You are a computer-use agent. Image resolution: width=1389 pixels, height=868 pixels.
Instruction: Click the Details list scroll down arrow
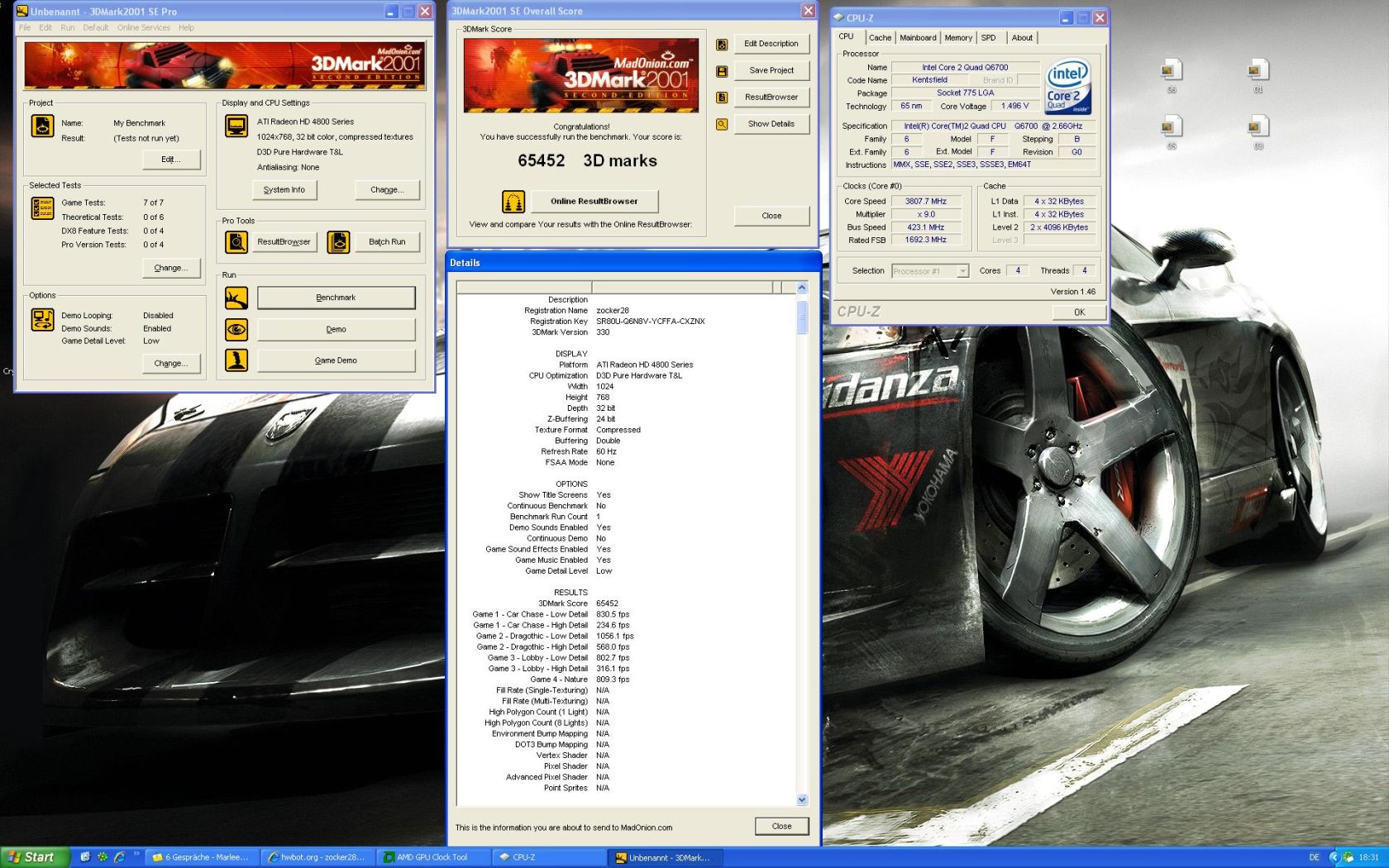point(801,799)
